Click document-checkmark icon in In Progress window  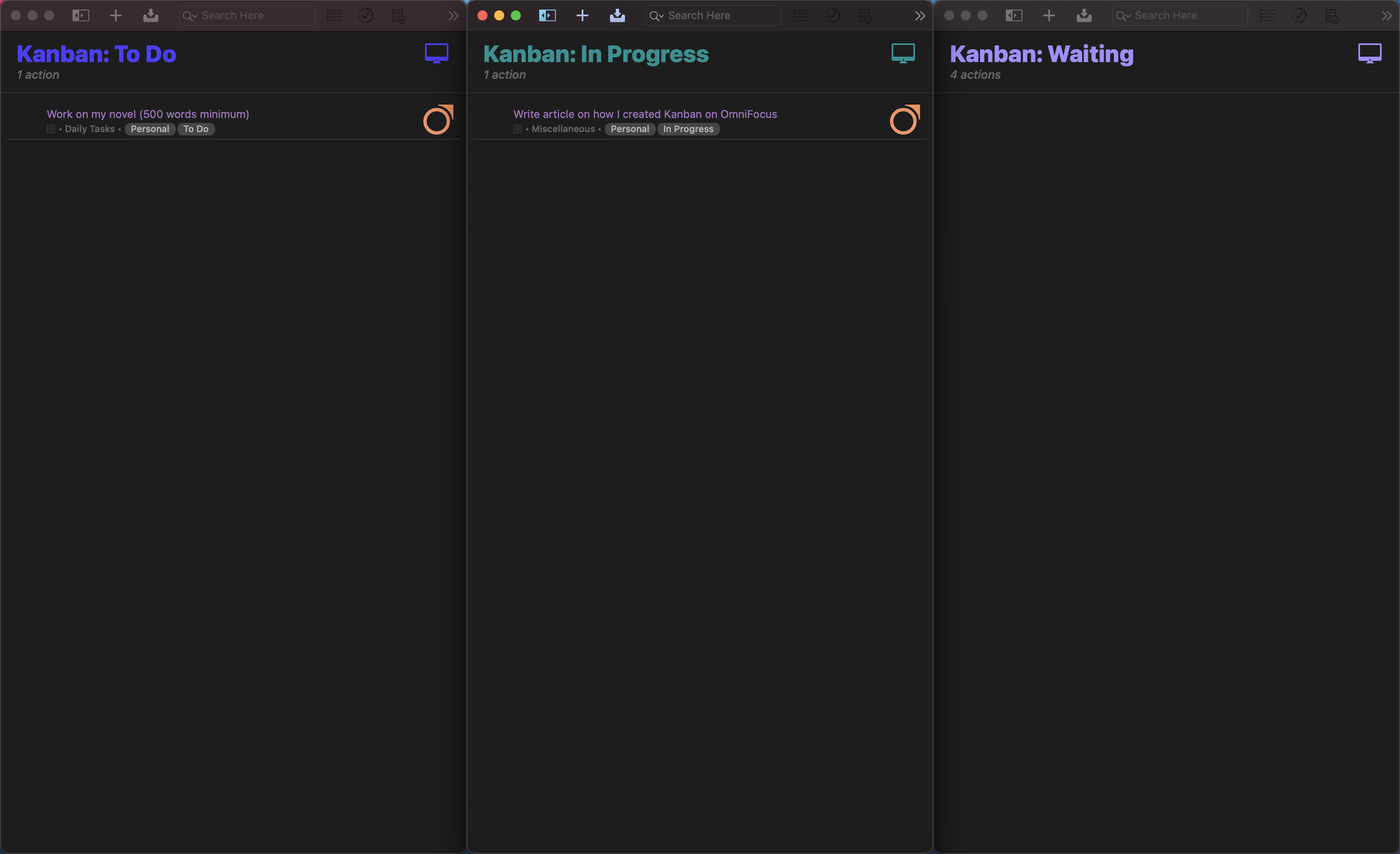[865, 16]
